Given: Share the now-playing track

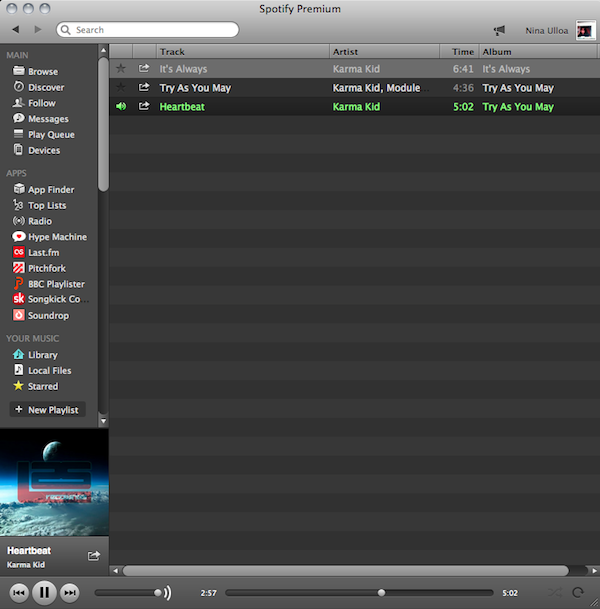Looking at the screenshot, I should pyautogui.click(x=94, y=556).
